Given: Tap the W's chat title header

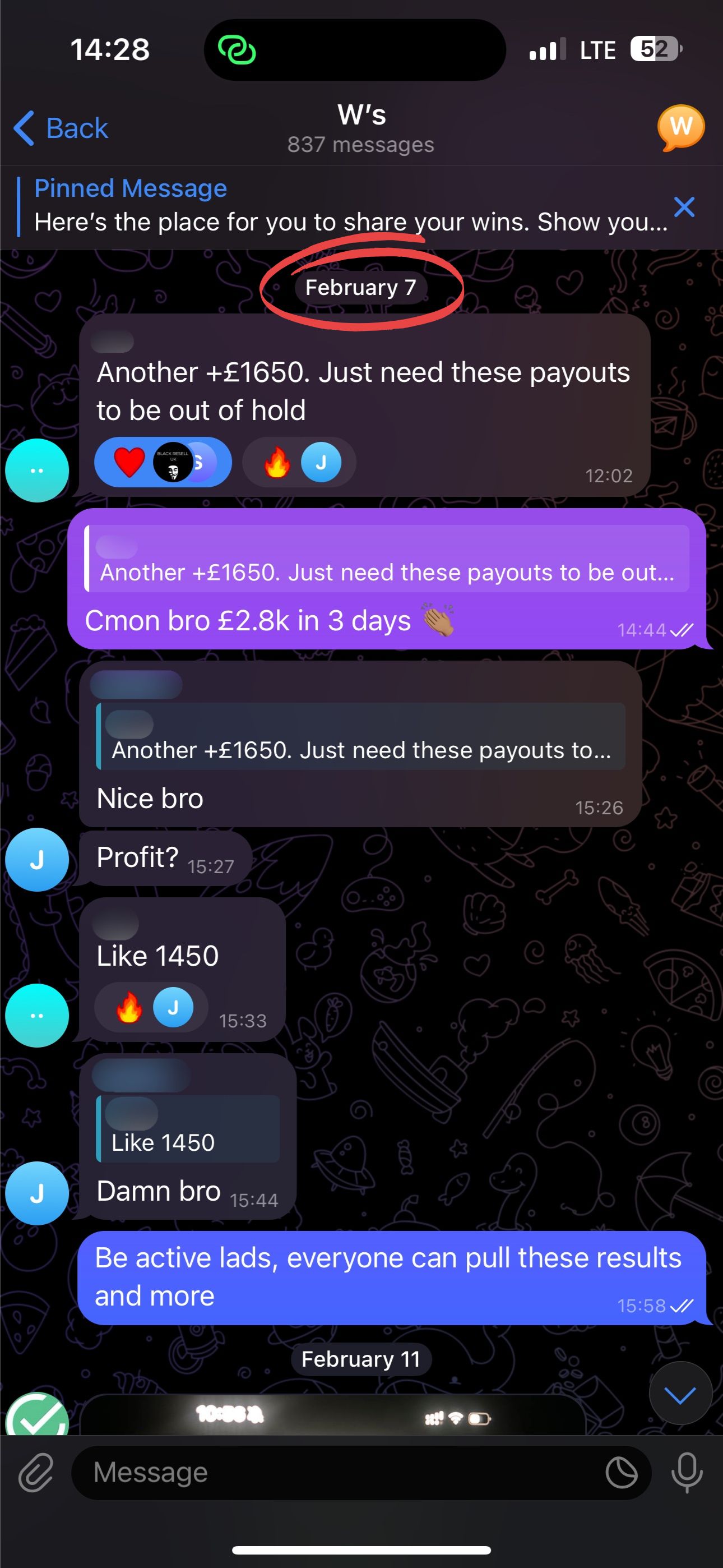Looking at the screenshot, I should (361, 128).
